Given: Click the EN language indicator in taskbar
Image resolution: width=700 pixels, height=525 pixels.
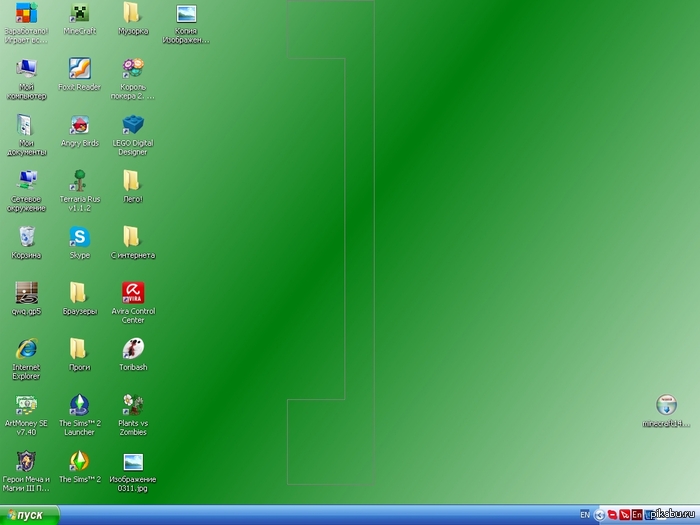Looking at the screenshot, I should pos(585,515).
